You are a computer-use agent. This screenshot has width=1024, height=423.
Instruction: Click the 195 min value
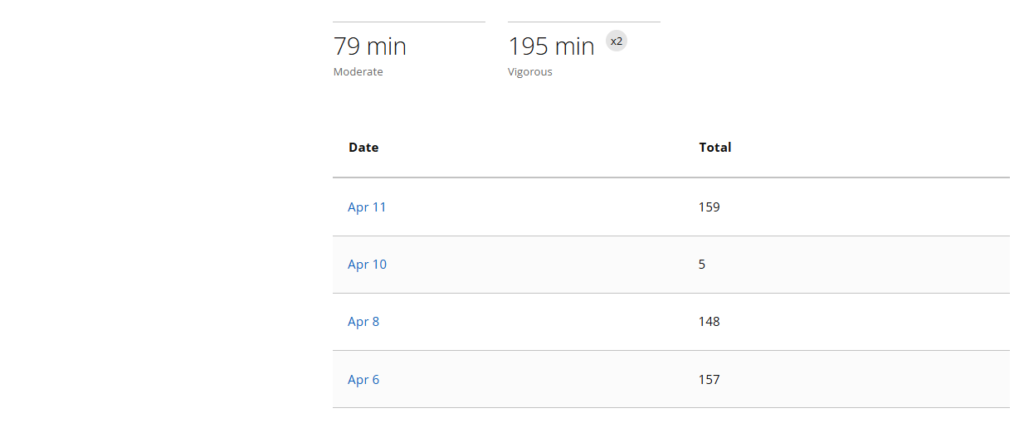pos(551,46)
